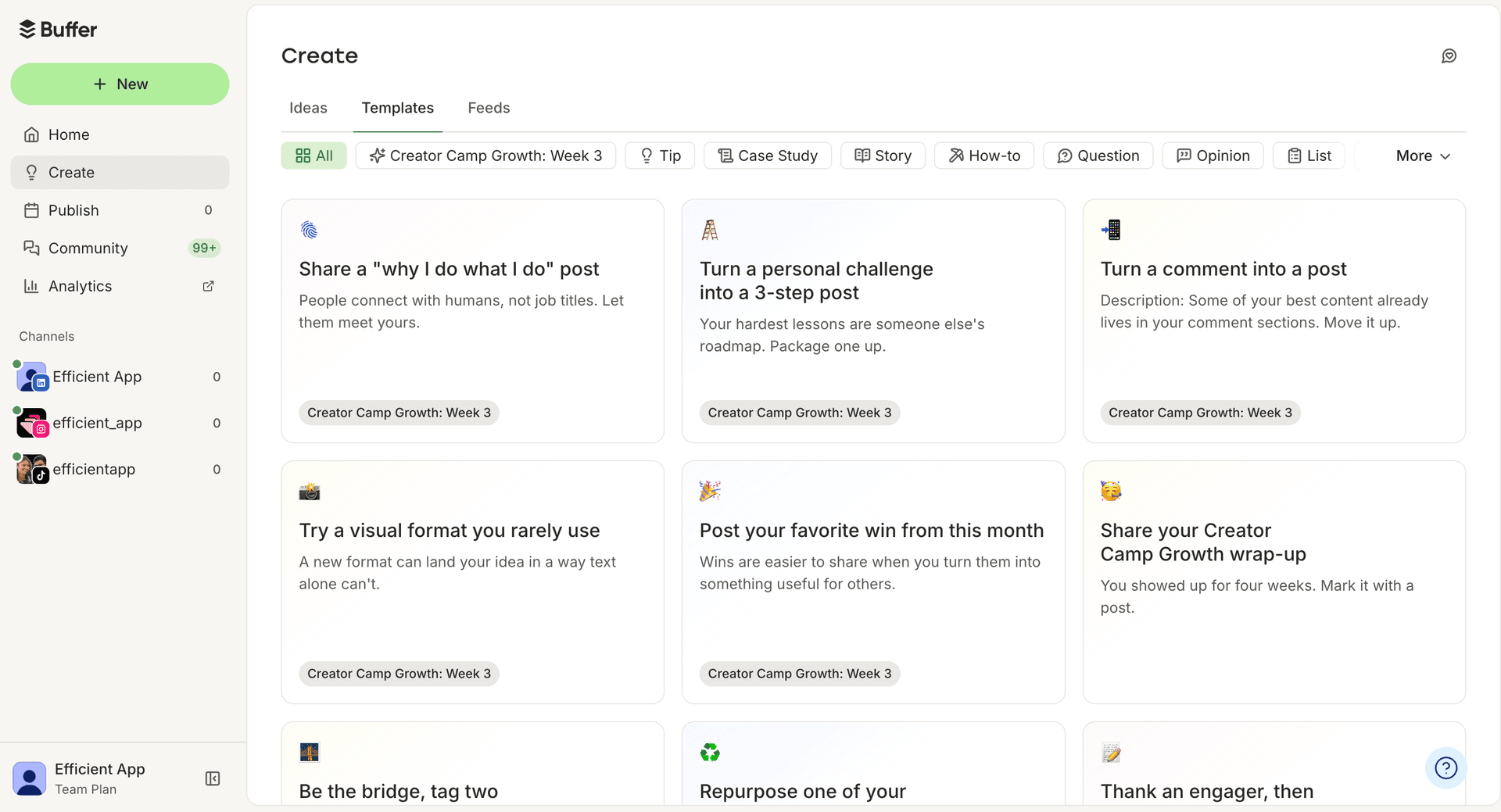
Task: Switch to the Feeds tab
Action: [x=489, y=108]
